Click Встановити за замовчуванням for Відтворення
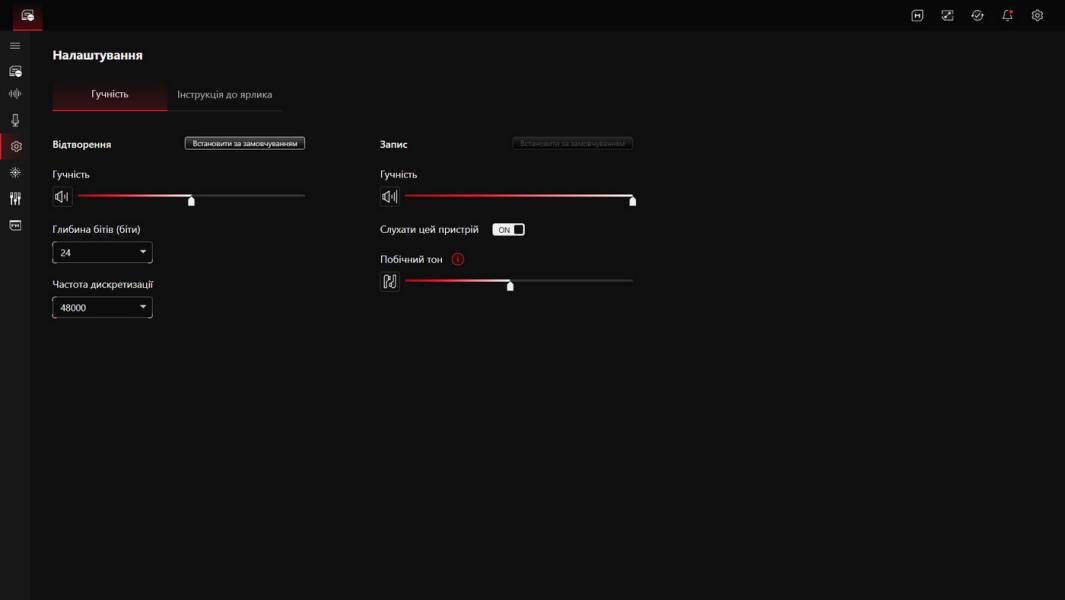This screenshot has width=1065, height=600. (x=245, y=143)
